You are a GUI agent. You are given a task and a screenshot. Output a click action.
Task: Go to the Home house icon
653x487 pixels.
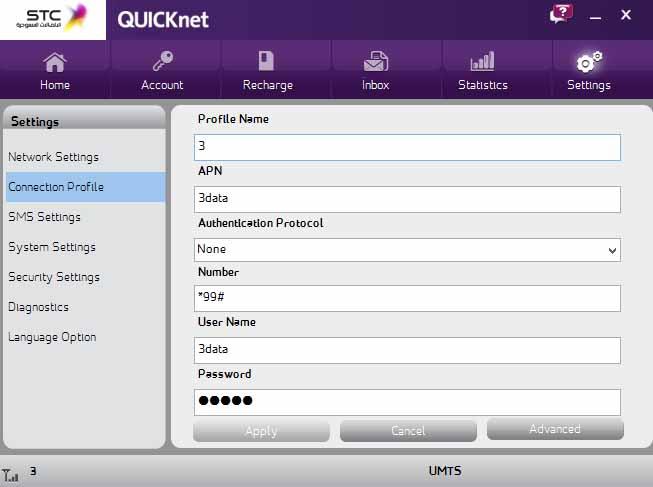(x=55, y=62)
